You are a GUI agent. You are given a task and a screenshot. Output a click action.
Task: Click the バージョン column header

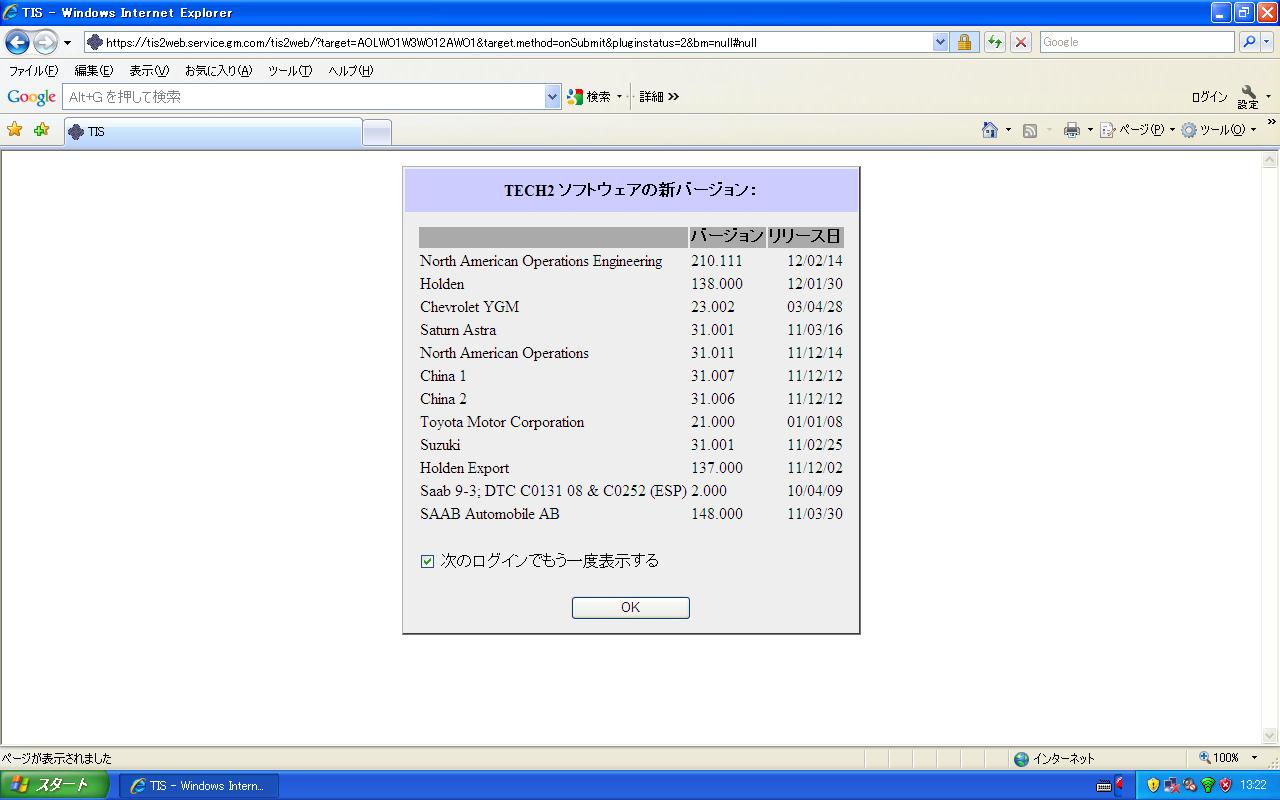727,237
